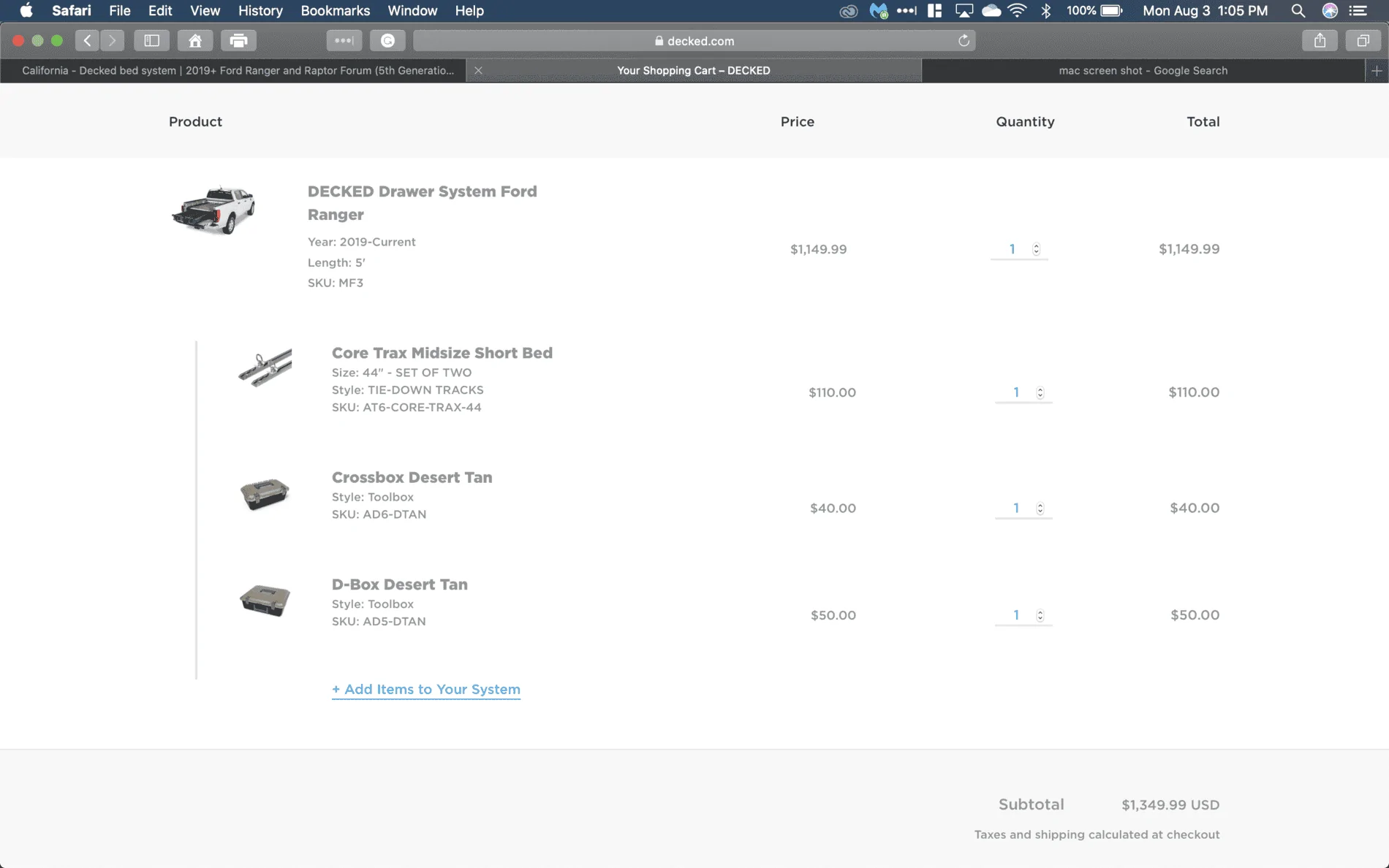This screenshot has width=1389, height=868.
Task: Open the Creative Cloud menu bar icon
Action: pyautogui.click(x=848, y=11)
